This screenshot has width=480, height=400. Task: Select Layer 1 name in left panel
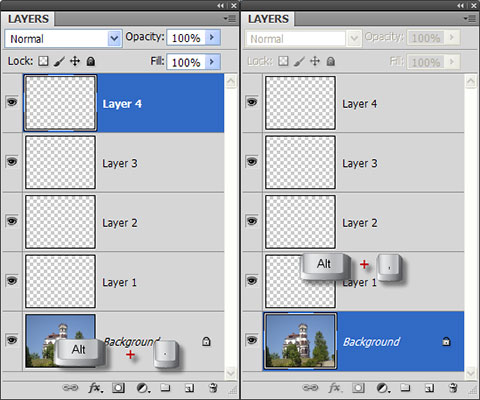(x=119, y=282)
